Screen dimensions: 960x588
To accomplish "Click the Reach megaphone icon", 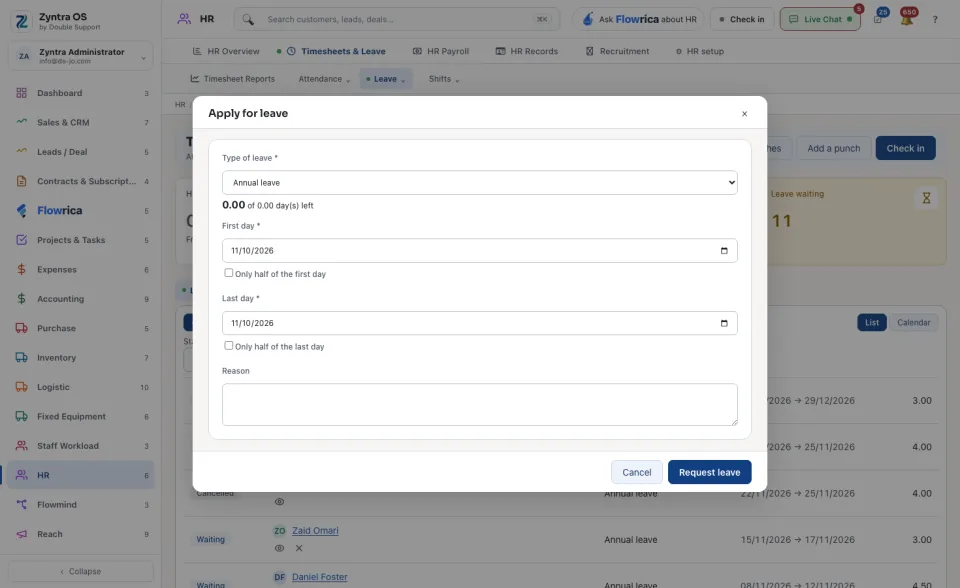I will (x=21, y=533).
